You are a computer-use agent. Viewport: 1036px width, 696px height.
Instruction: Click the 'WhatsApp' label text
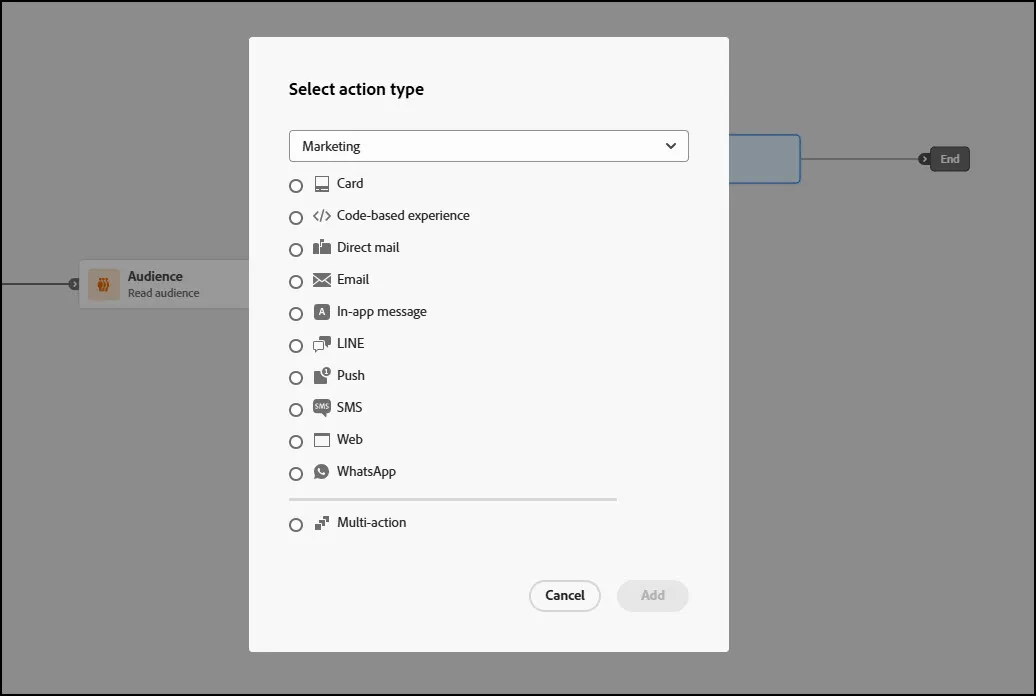pos(367,472)
